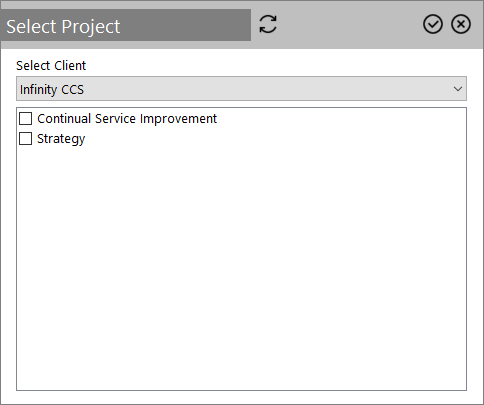Viewport: 484px width, 405px height.
Task: Reload the projects for Infinity CCS
Action: [268, 24]
